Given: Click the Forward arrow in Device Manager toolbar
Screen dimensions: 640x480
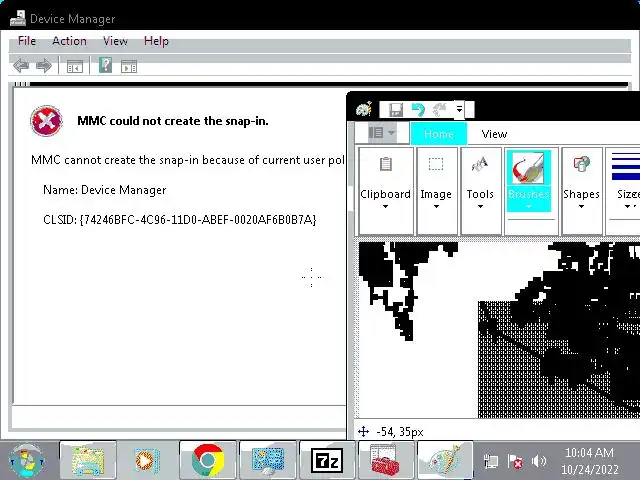Looking at the screenshot, I should coord(44,65).
